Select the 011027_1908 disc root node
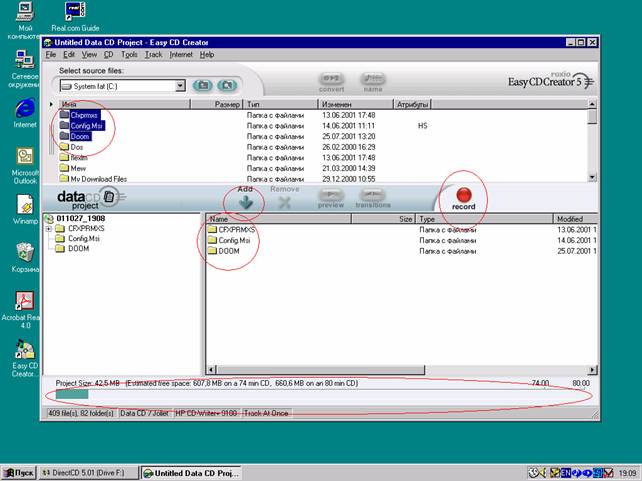This screenshot has width=642, height=481. [80, 219]
